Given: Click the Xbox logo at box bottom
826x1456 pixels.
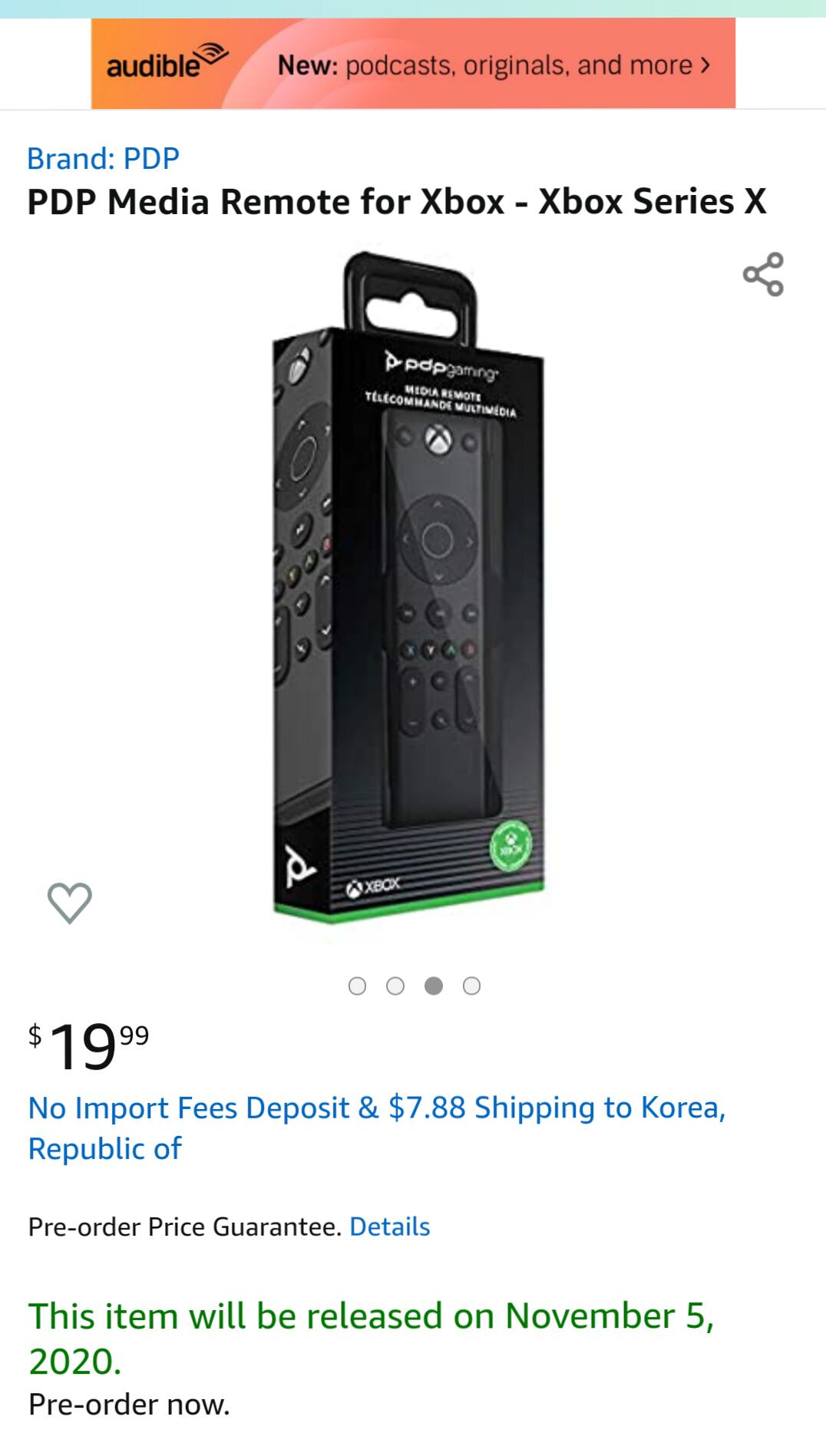Looking at the screenshot, I should coord(373,886).
